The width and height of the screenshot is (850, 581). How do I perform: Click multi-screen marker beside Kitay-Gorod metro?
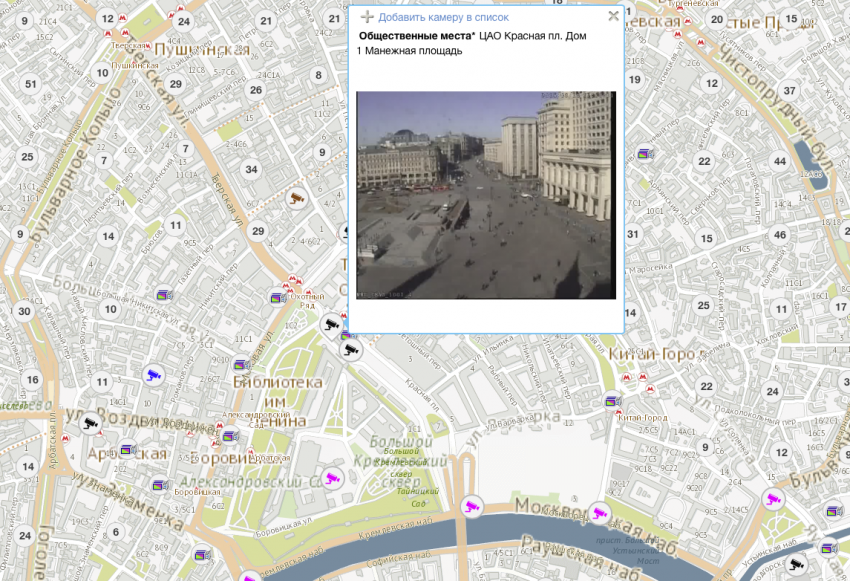point(613,401)
